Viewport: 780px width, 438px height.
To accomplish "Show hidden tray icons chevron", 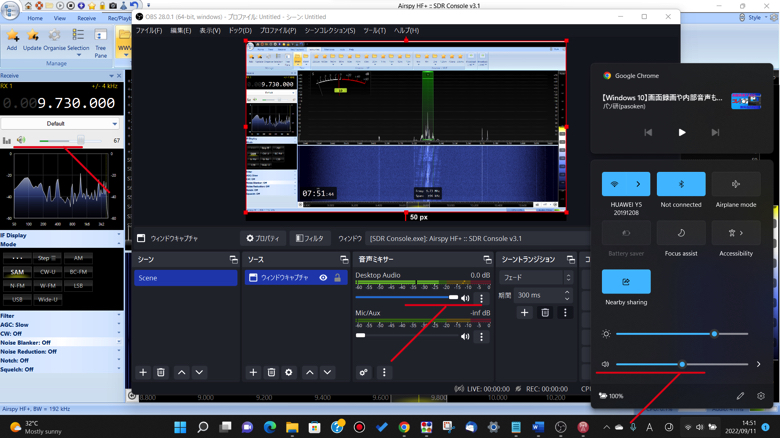I will coord(606,427).
